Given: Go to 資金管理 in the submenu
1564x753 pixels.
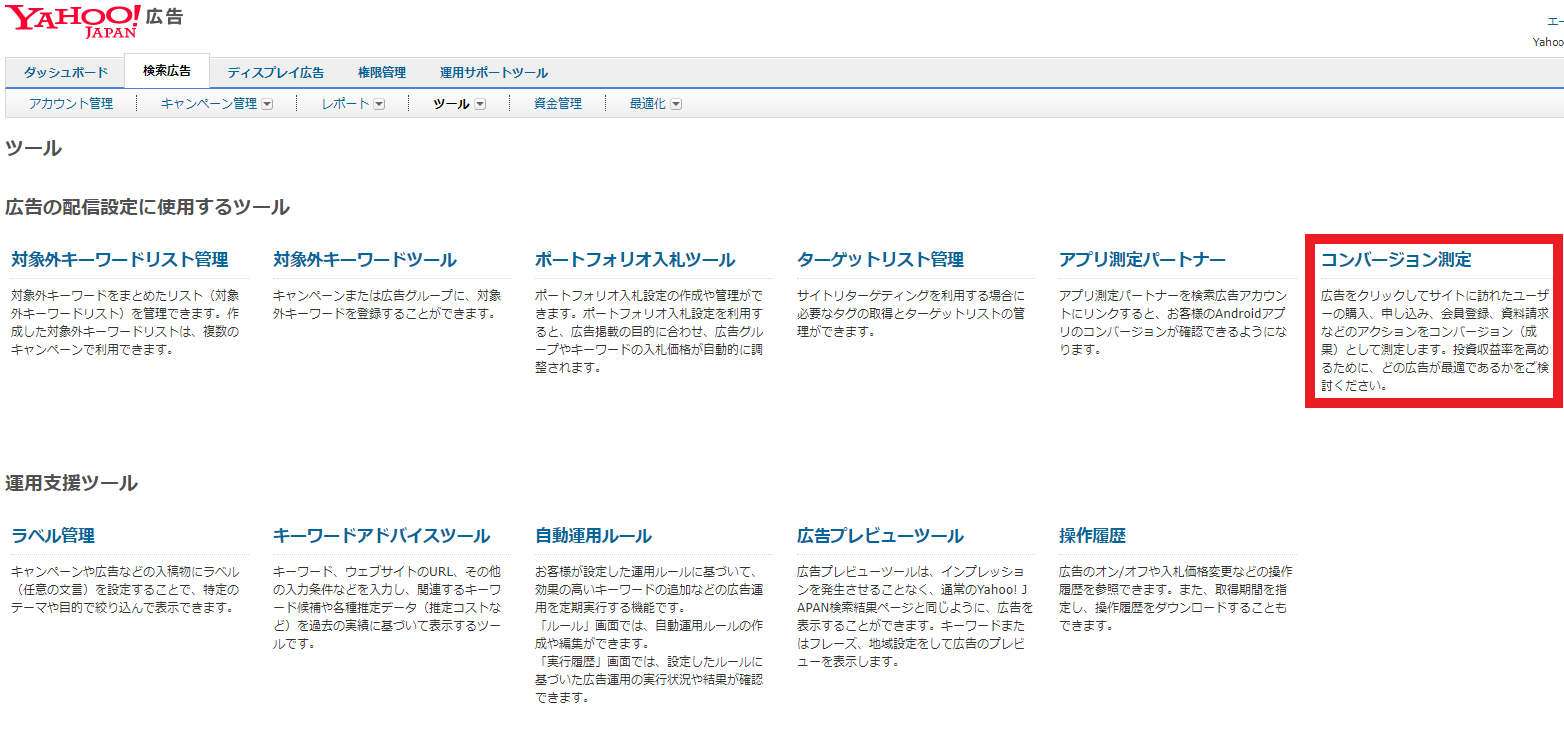Looking at the screenshot, I should click(558, 104).
